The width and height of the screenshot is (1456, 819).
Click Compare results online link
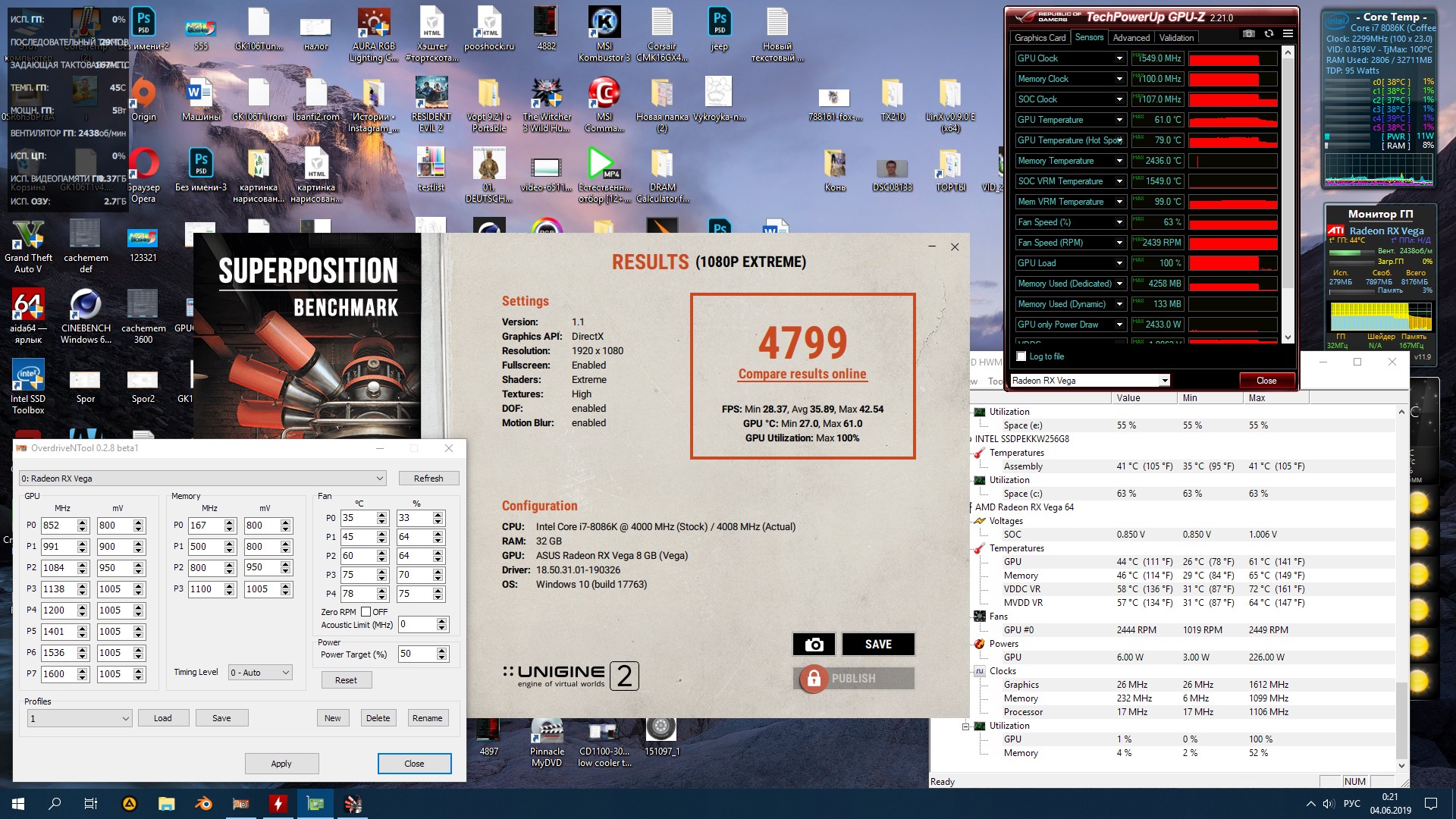click(x=802, y=374)
